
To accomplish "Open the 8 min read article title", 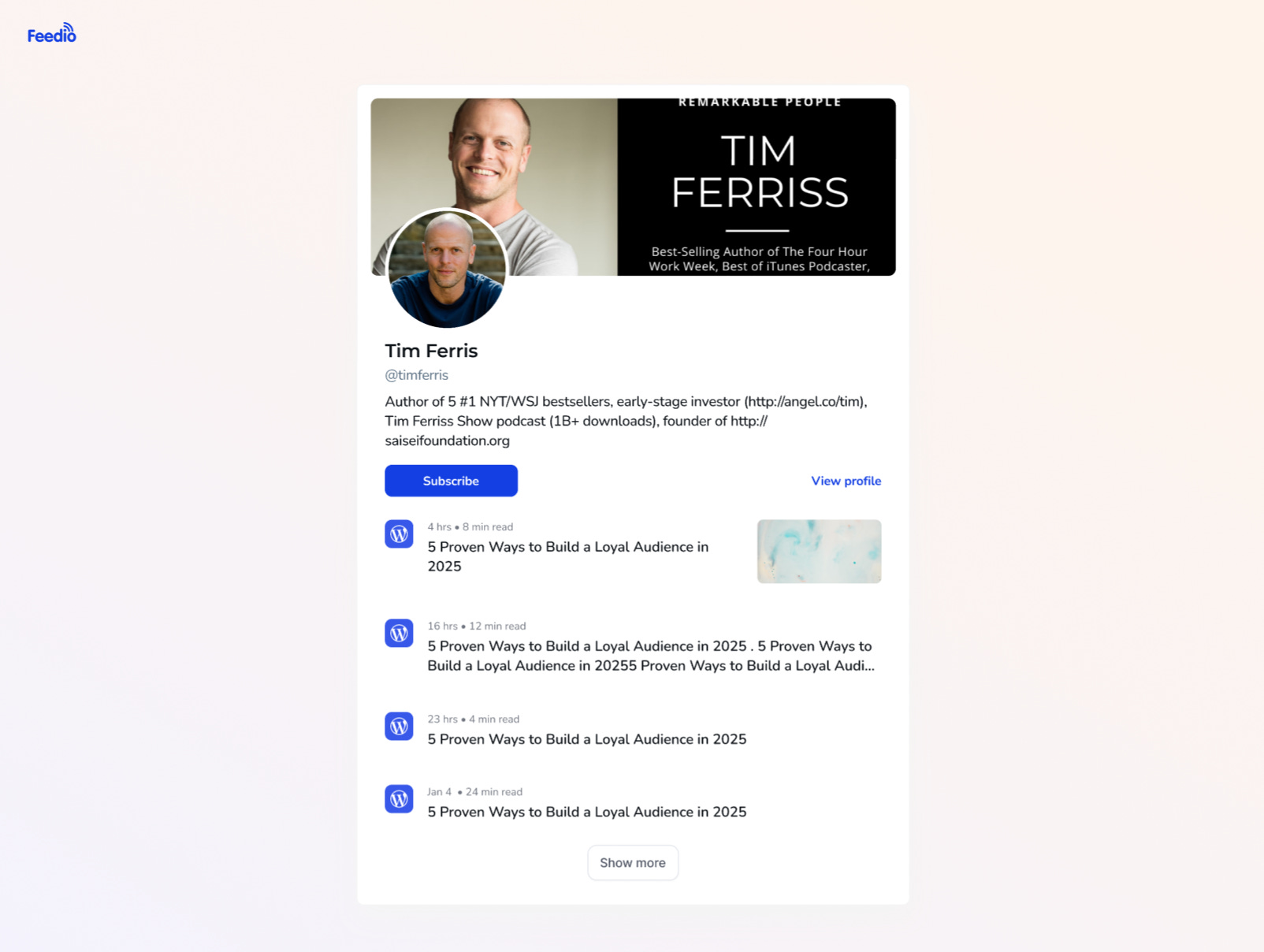I will tap(568, 556).
